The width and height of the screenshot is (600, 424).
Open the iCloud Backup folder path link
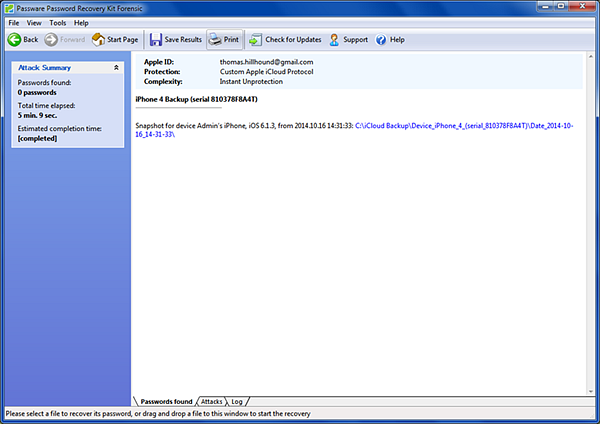354,130
